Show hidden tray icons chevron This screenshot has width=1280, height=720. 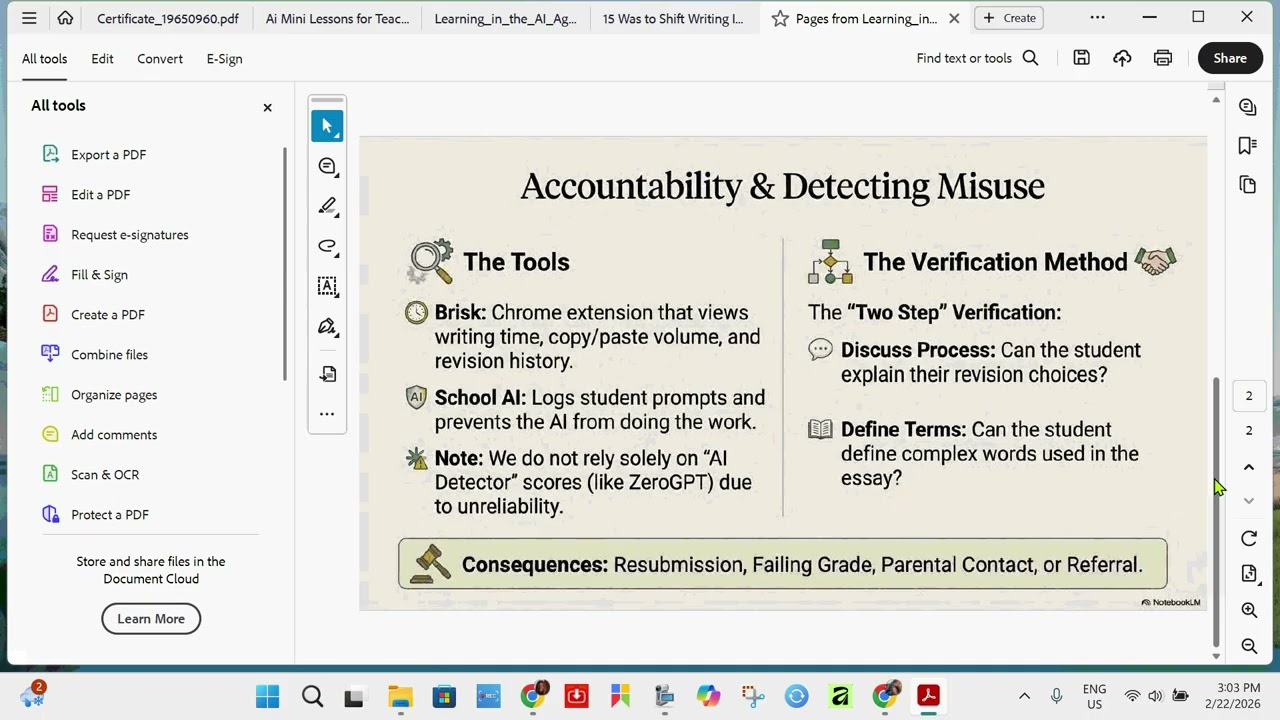(1024, 696)
